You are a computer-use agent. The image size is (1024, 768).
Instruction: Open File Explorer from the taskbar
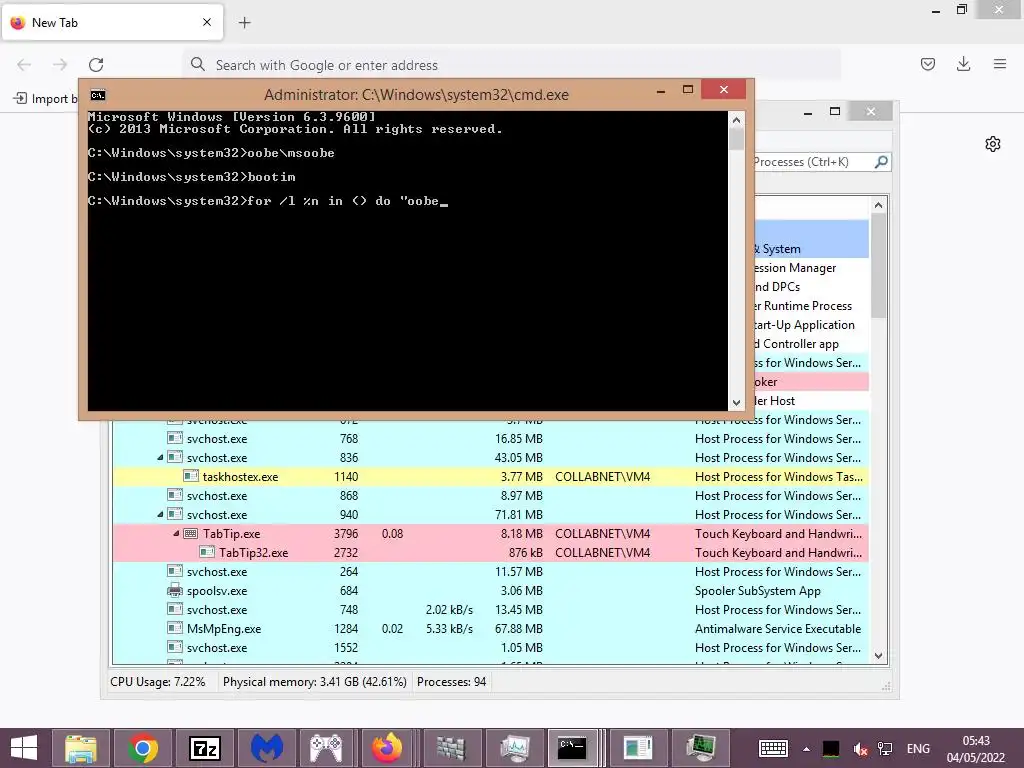pyautogui.click(x=81, y=748)
